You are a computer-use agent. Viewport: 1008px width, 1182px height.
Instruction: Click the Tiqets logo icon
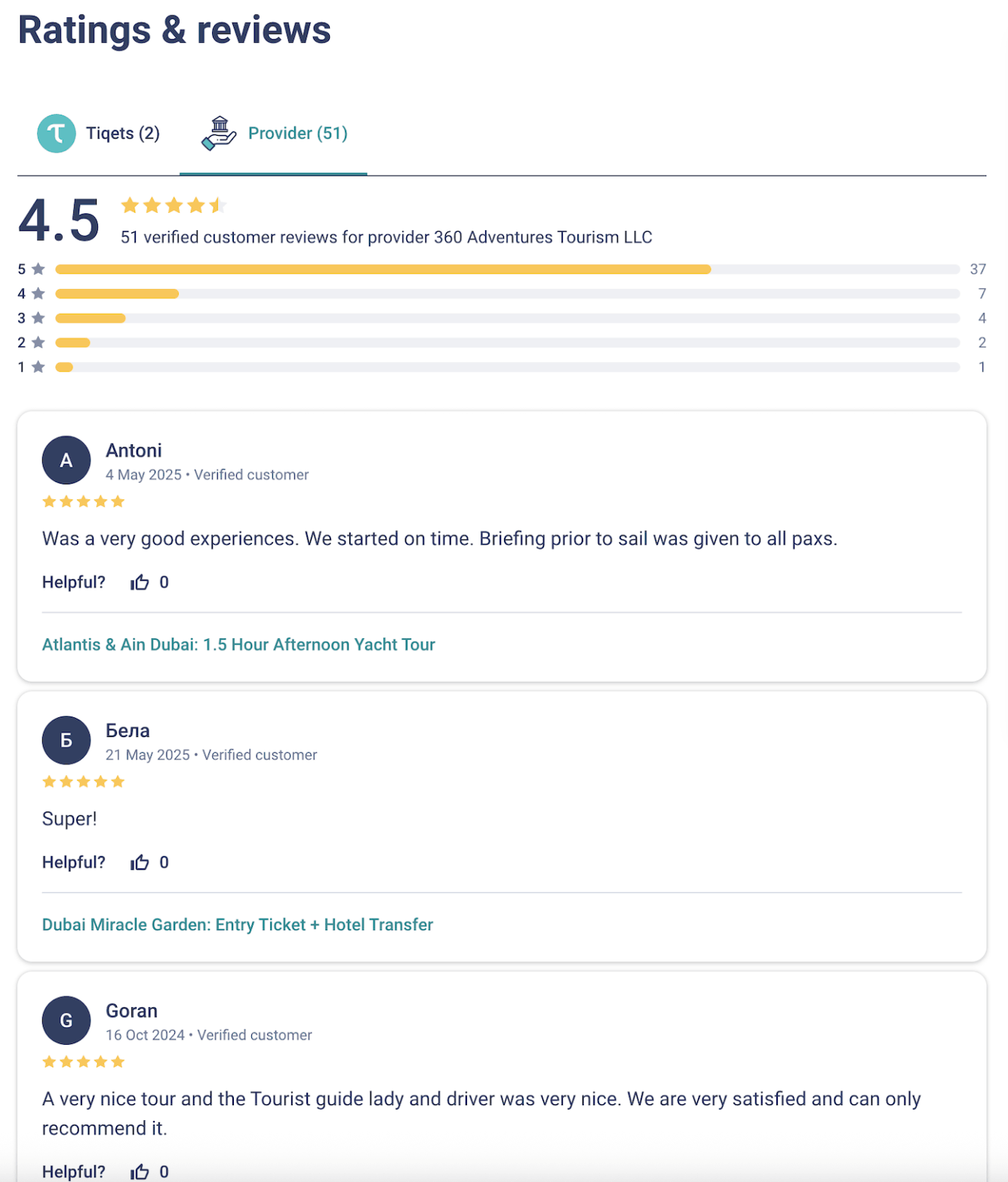coord(57,134)
